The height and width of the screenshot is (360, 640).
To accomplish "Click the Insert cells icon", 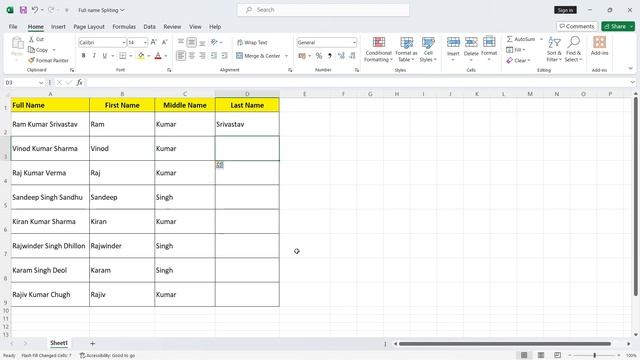I will pyautogui.click(x=453, y=42).
